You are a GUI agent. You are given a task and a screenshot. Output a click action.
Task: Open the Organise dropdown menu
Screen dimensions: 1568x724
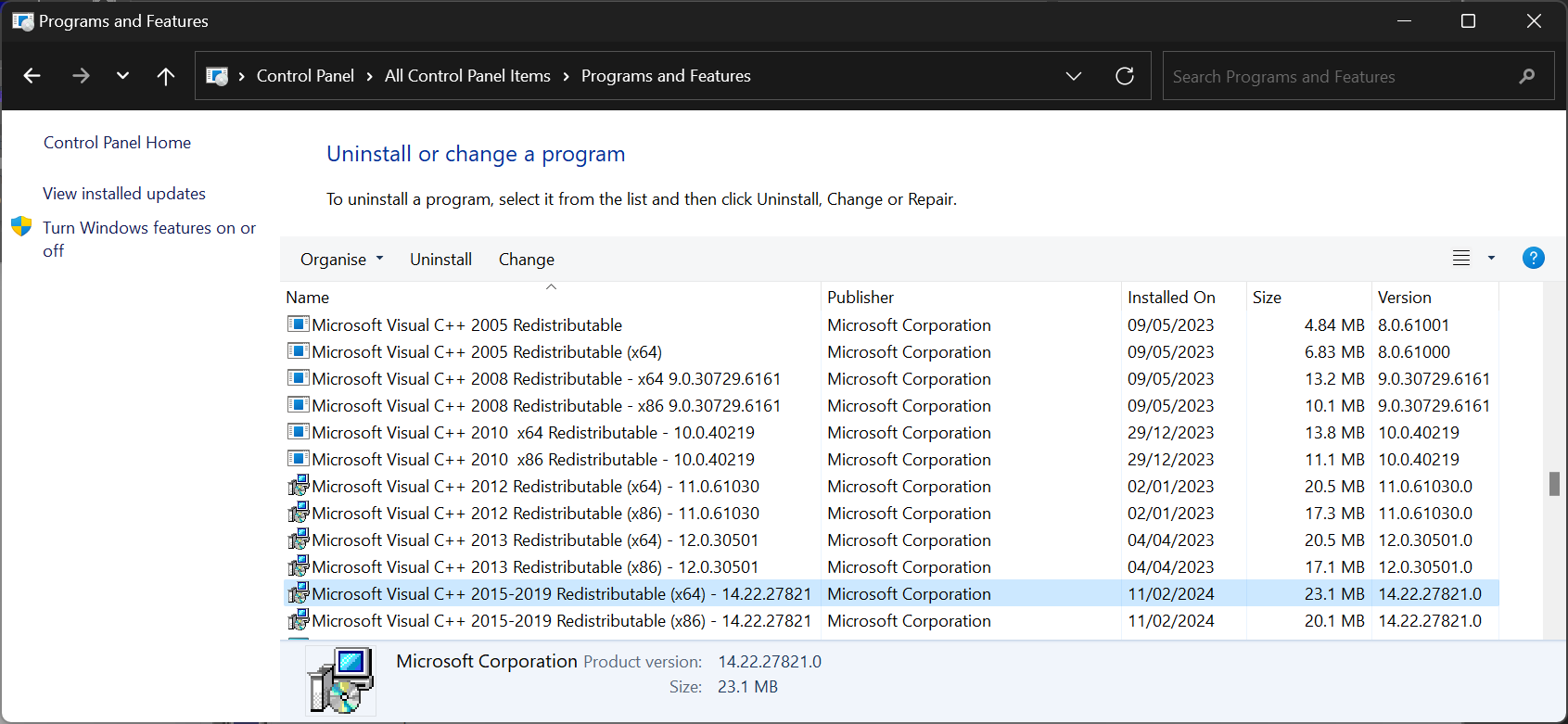pyautogui.click(x=340, y=260)
